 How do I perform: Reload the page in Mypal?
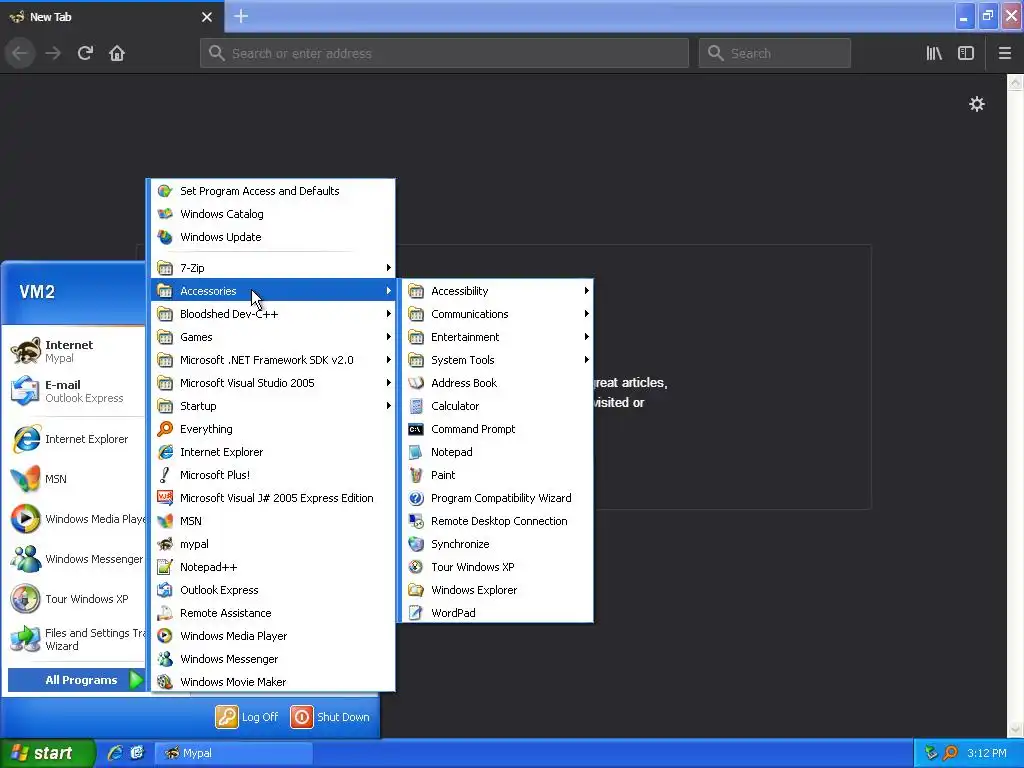coord(85,53)
